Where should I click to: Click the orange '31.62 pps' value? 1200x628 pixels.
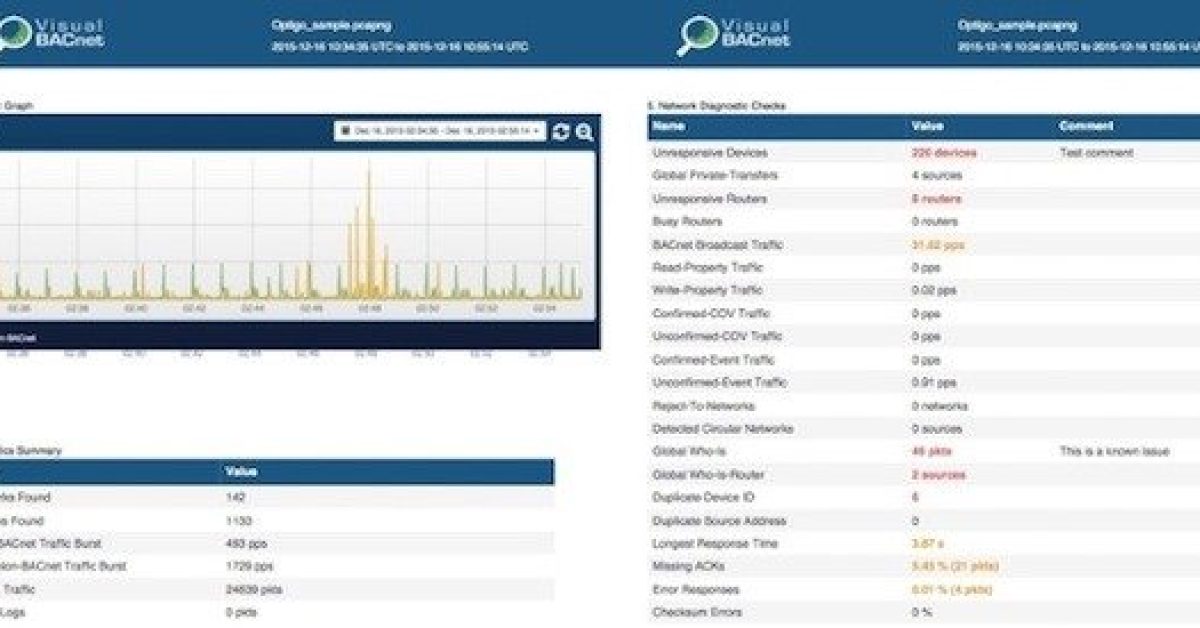(938, 245)
